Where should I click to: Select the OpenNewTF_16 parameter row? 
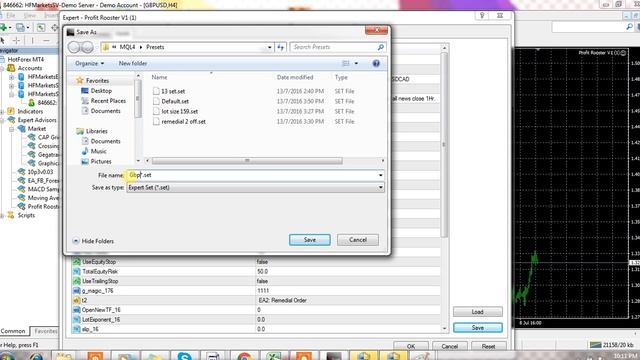pos(256,310)
